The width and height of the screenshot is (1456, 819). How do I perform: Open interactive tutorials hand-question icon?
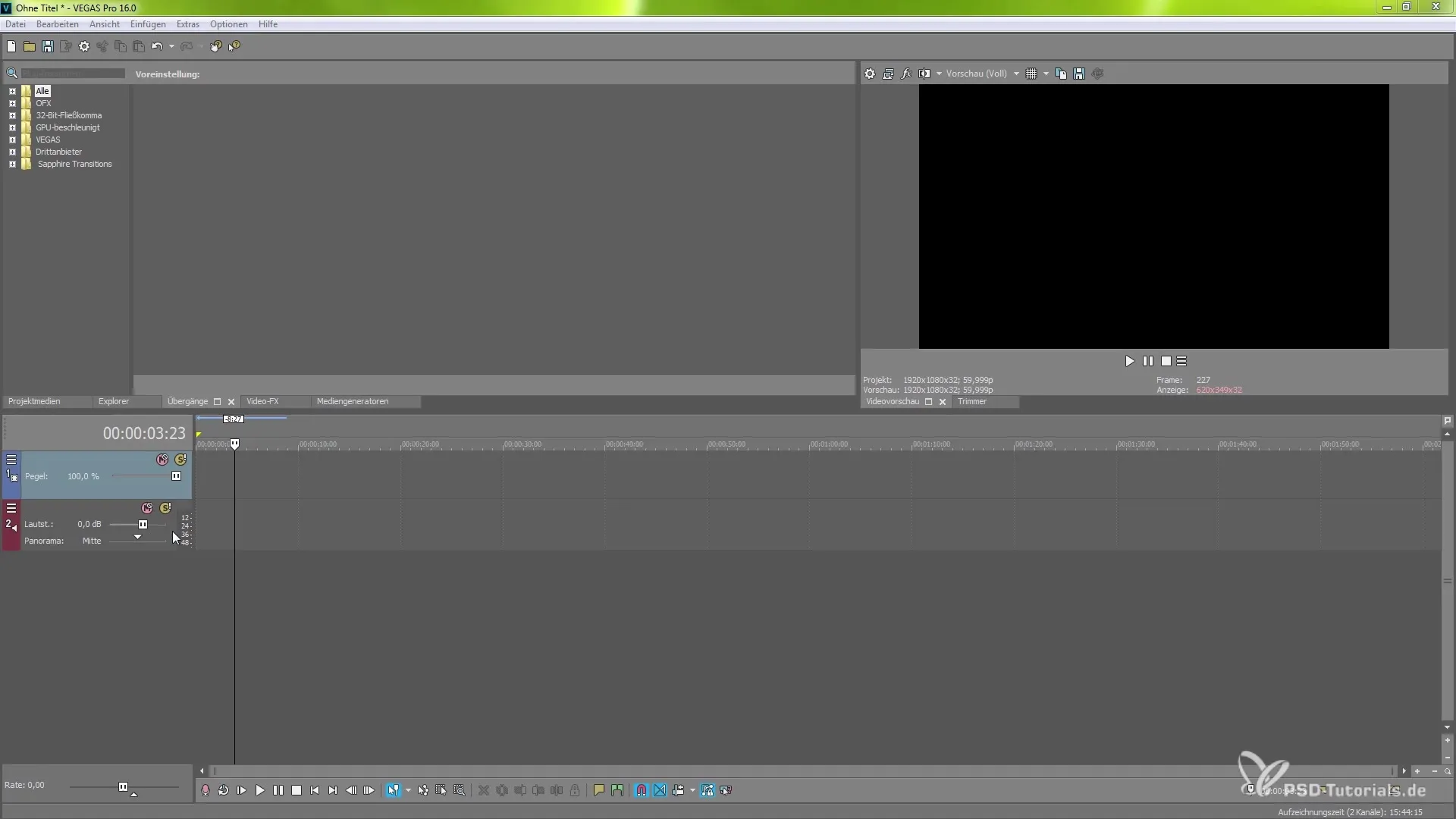tap(216, 46)
